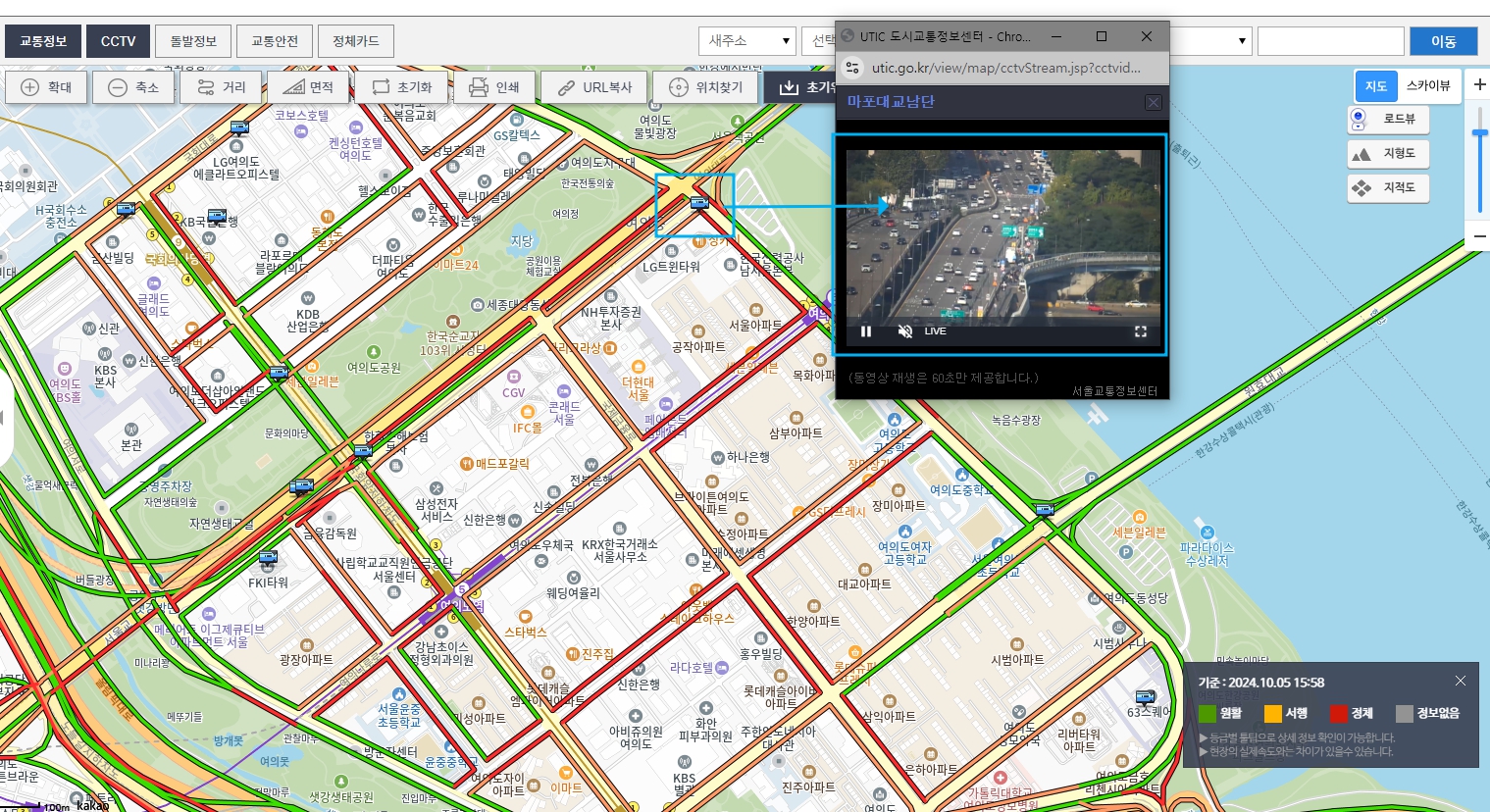Click the 인쇄 print button

pos(494,87)
